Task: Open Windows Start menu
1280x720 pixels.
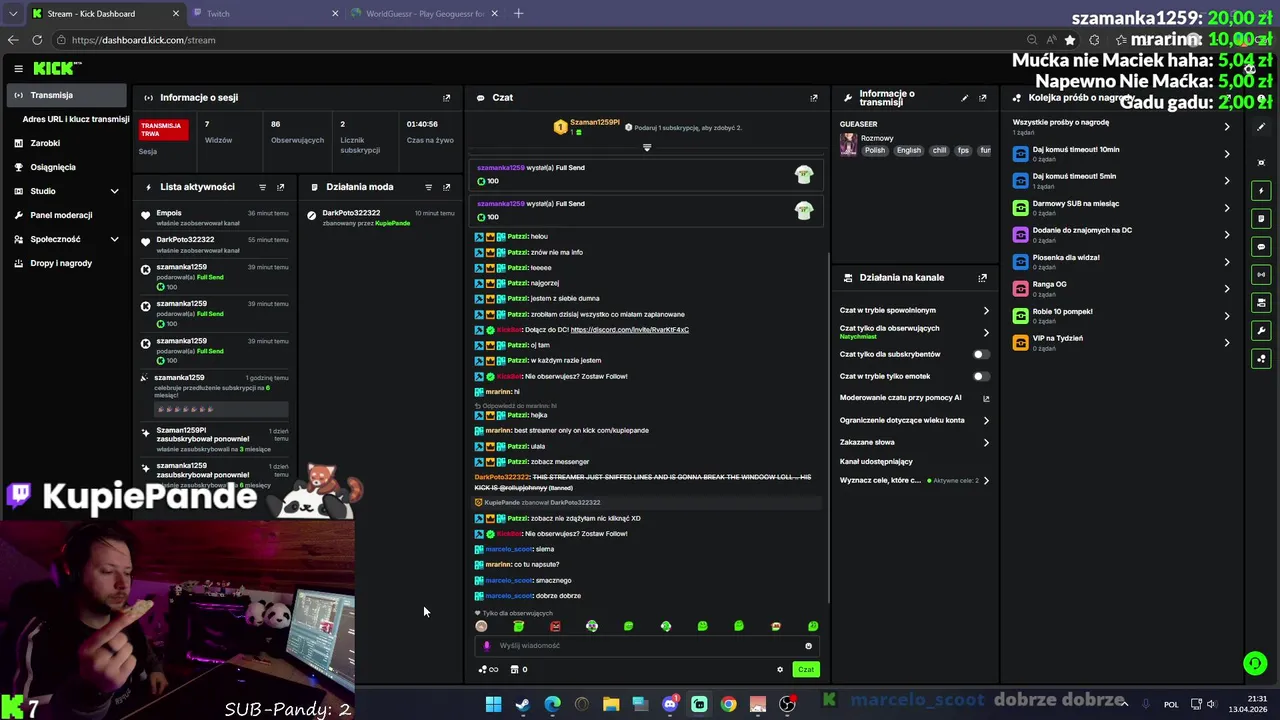Action: click(x=493, y=705)
